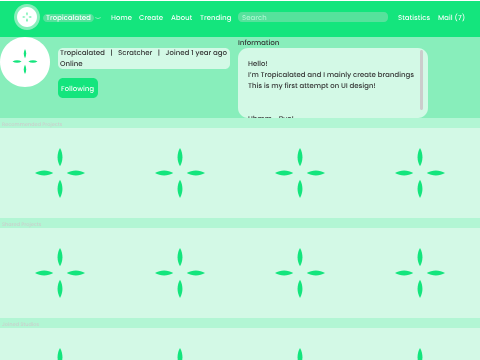This screenshot has width=480, height=360.
Task: Click the "Recommended Projects" section label
Action: 32,124
